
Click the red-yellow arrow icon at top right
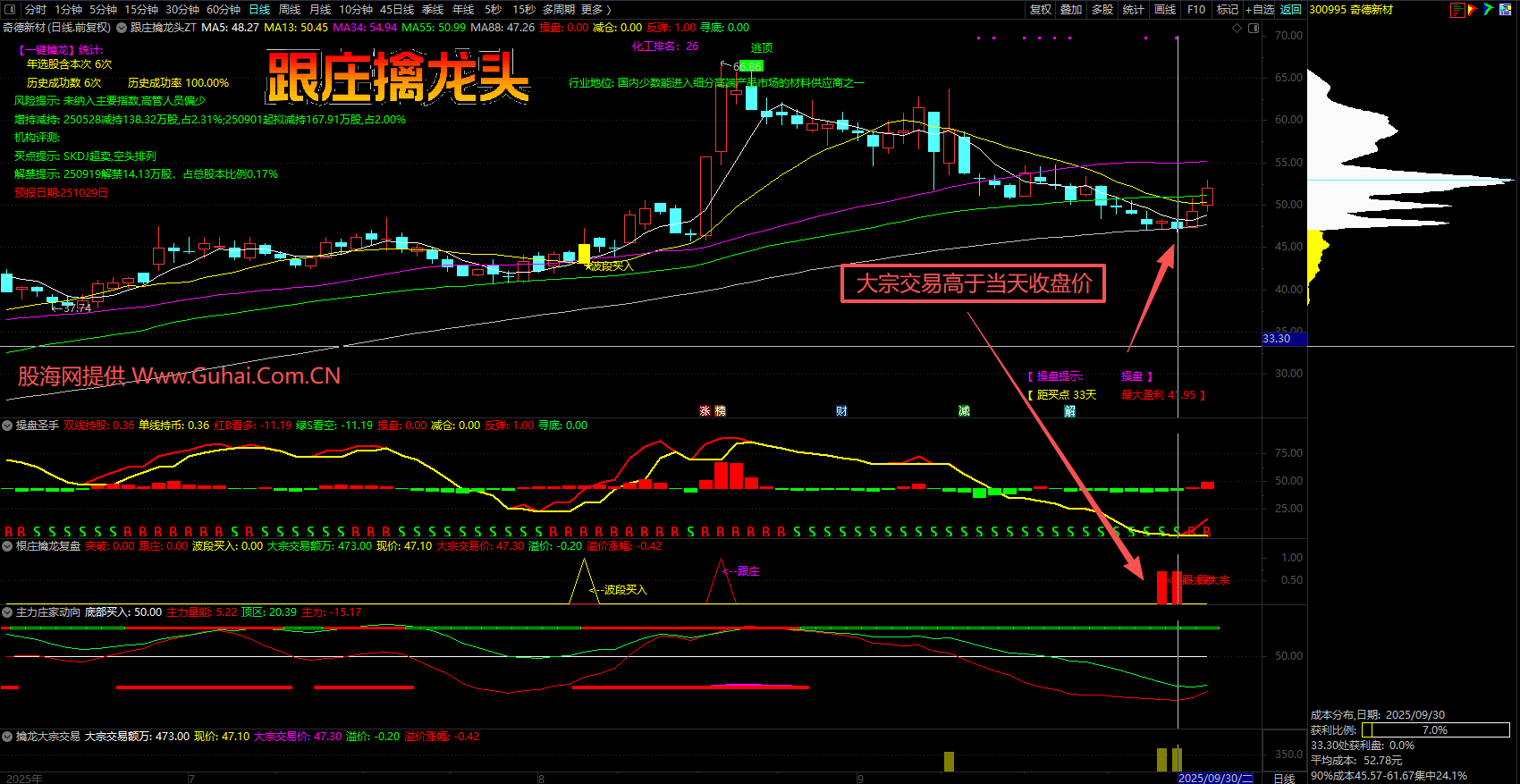pyautogui.click(x=1473, y=10)
